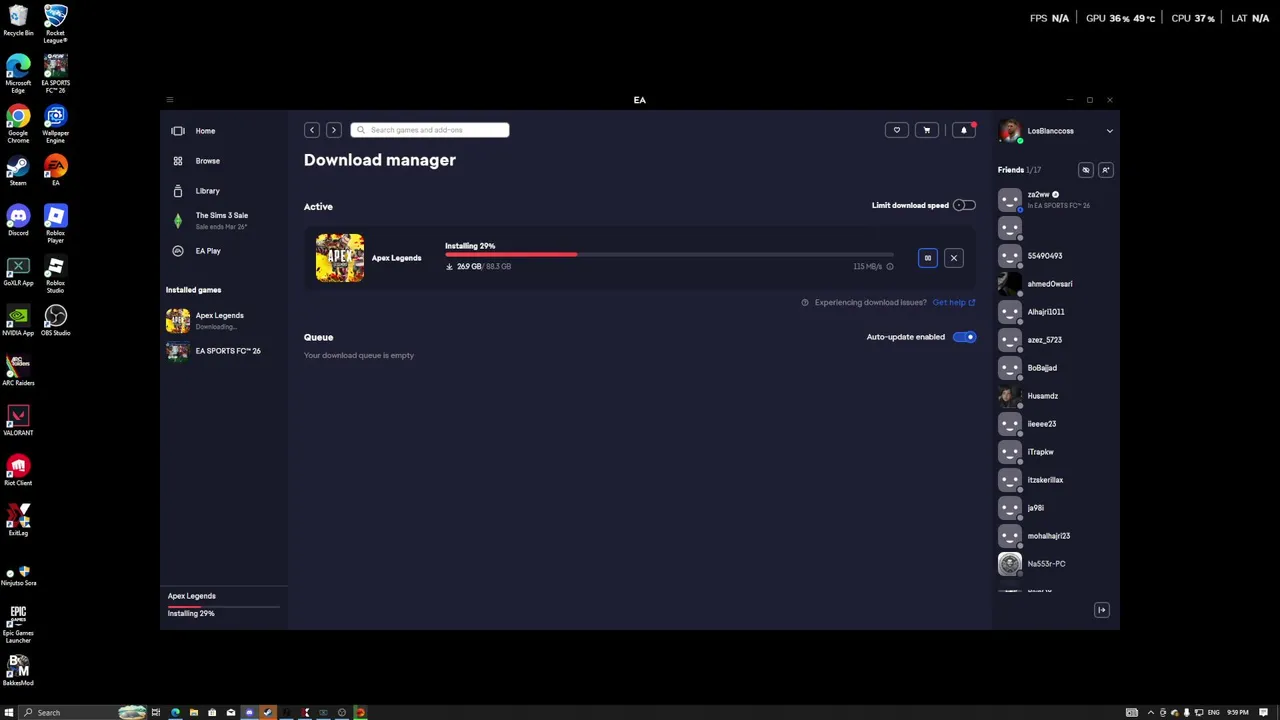Open File Explorer from the taskbar

[x=194, y=713]
